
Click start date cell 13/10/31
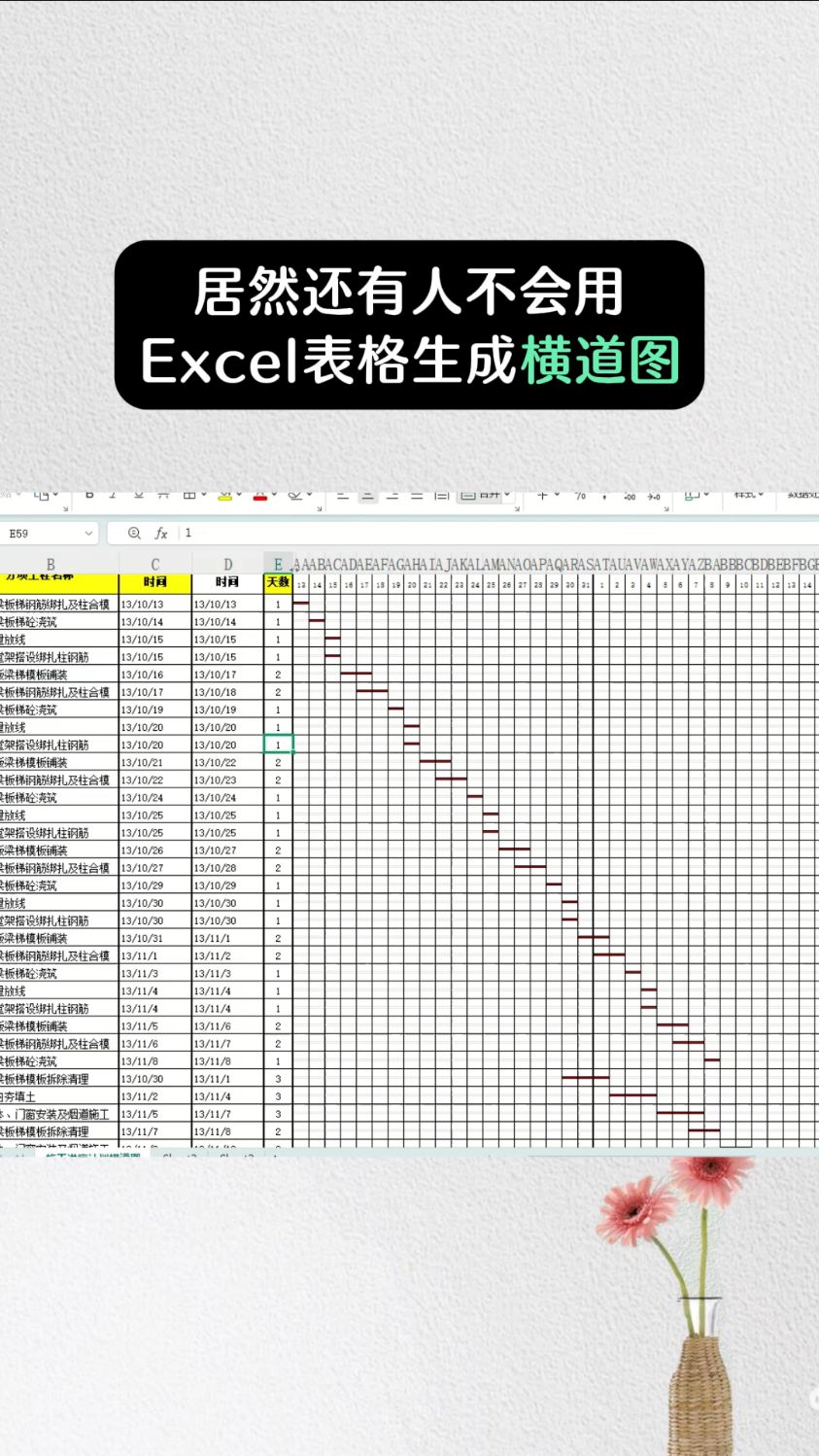click(x=155, y=938)
